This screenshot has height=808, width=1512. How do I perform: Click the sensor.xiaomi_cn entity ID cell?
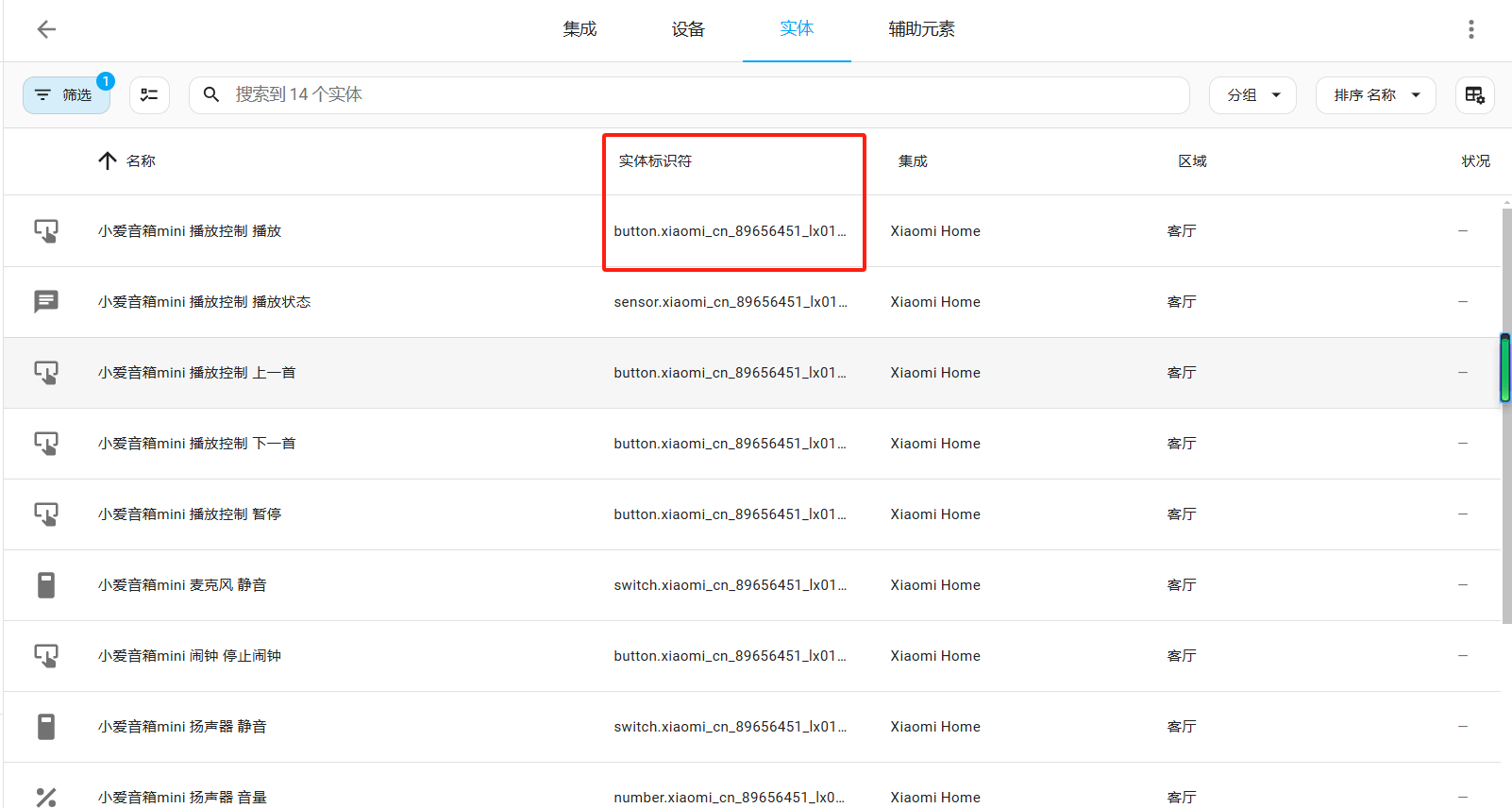(x=731, y=302)
